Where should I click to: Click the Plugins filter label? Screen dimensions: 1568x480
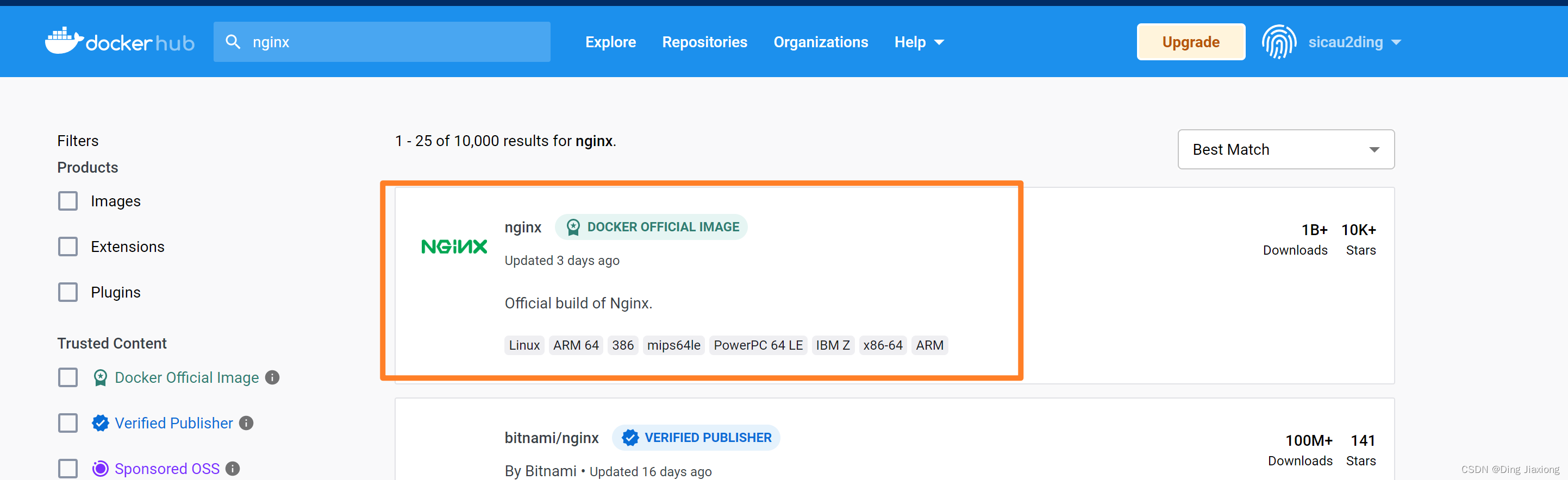click(116, 293)
